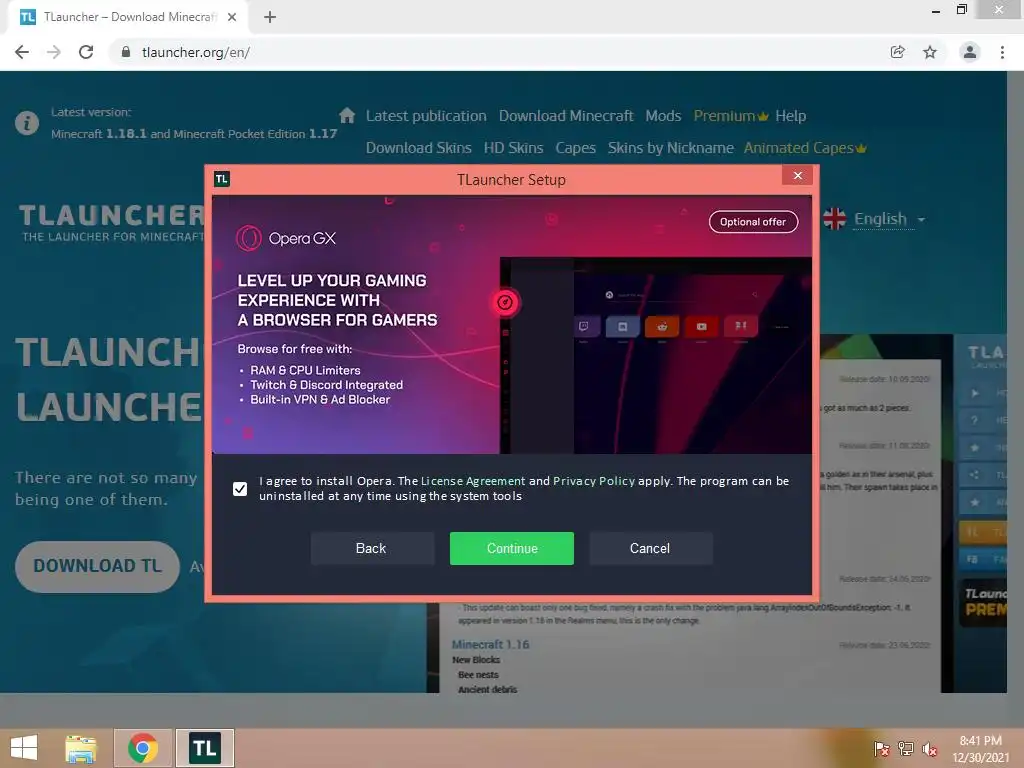Open the Minecraft 1.16 heading link
Viewport: 1024px width, 768px height.
pos(490,645)
